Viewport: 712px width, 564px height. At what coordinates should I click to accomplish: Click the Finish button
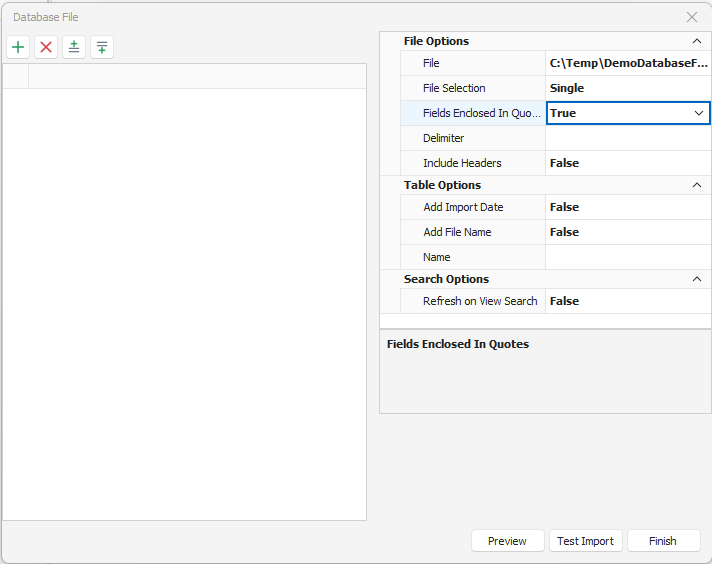(663, 541)
